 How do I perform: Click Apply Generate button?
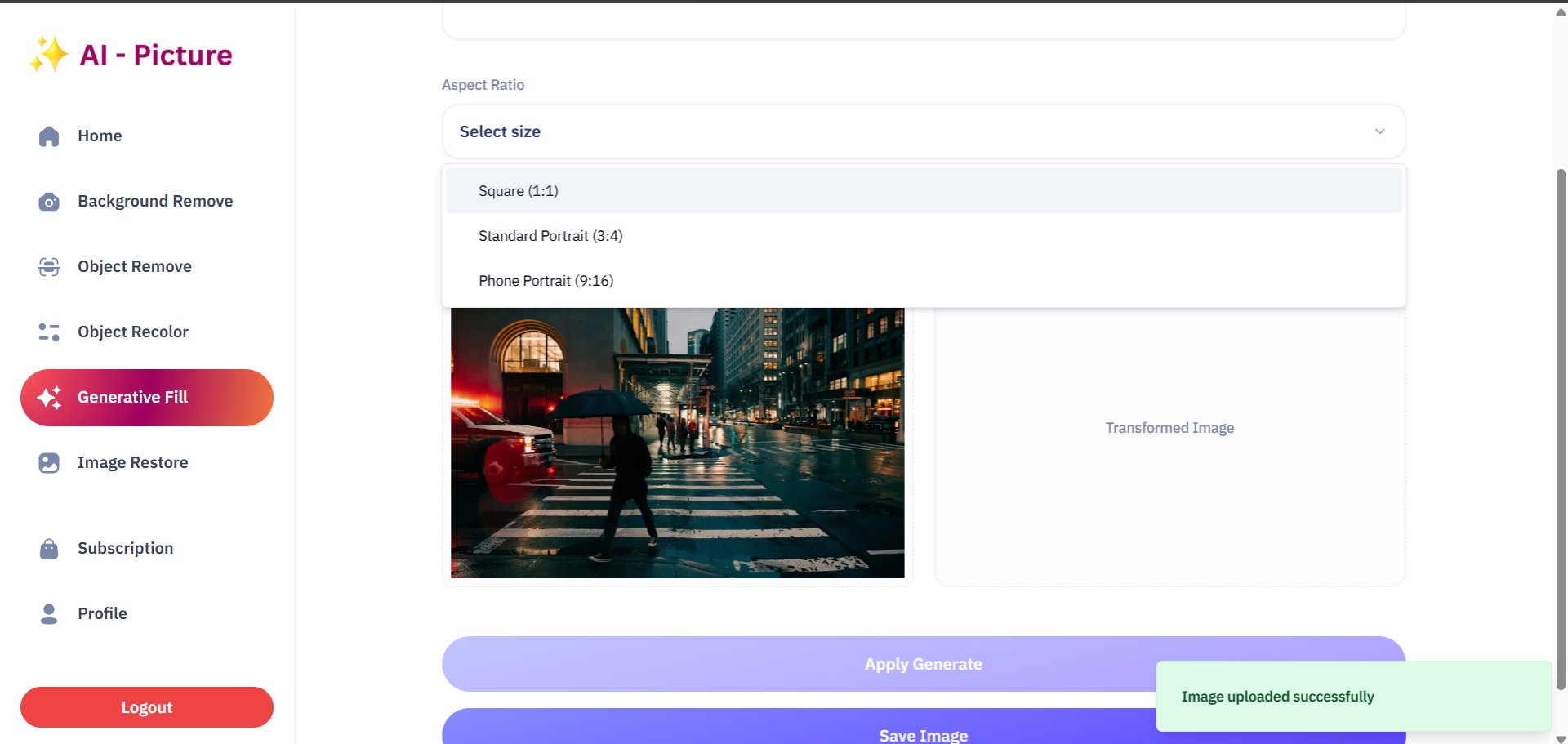[924, 664]
